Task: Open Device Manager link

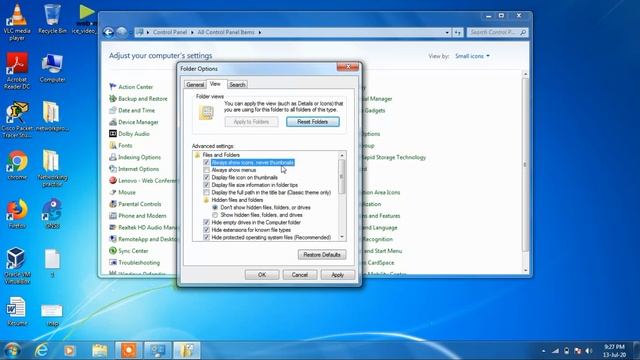Action: (138, 122)
